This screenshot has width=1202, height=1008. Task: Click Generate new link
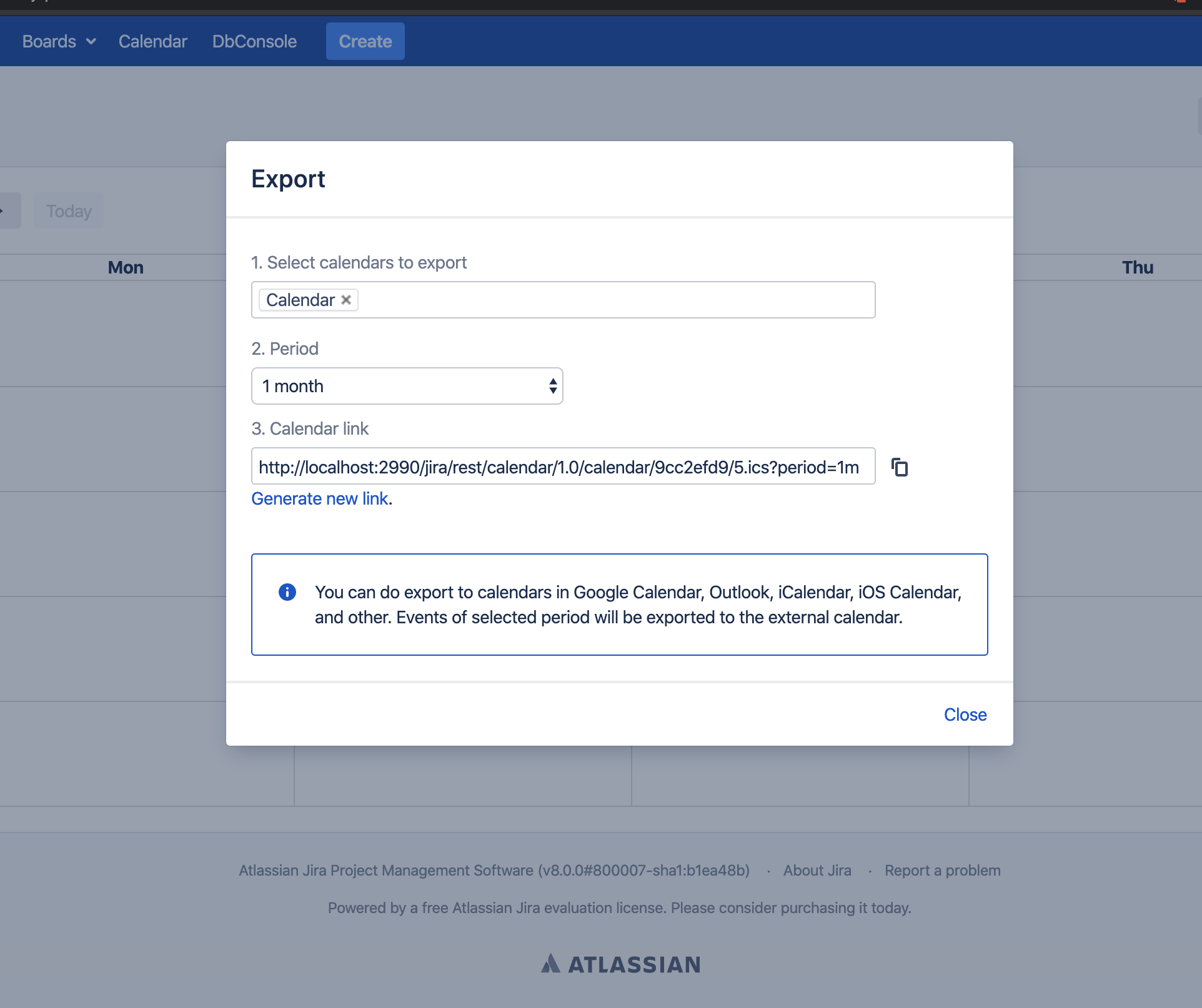coord(320,498)
